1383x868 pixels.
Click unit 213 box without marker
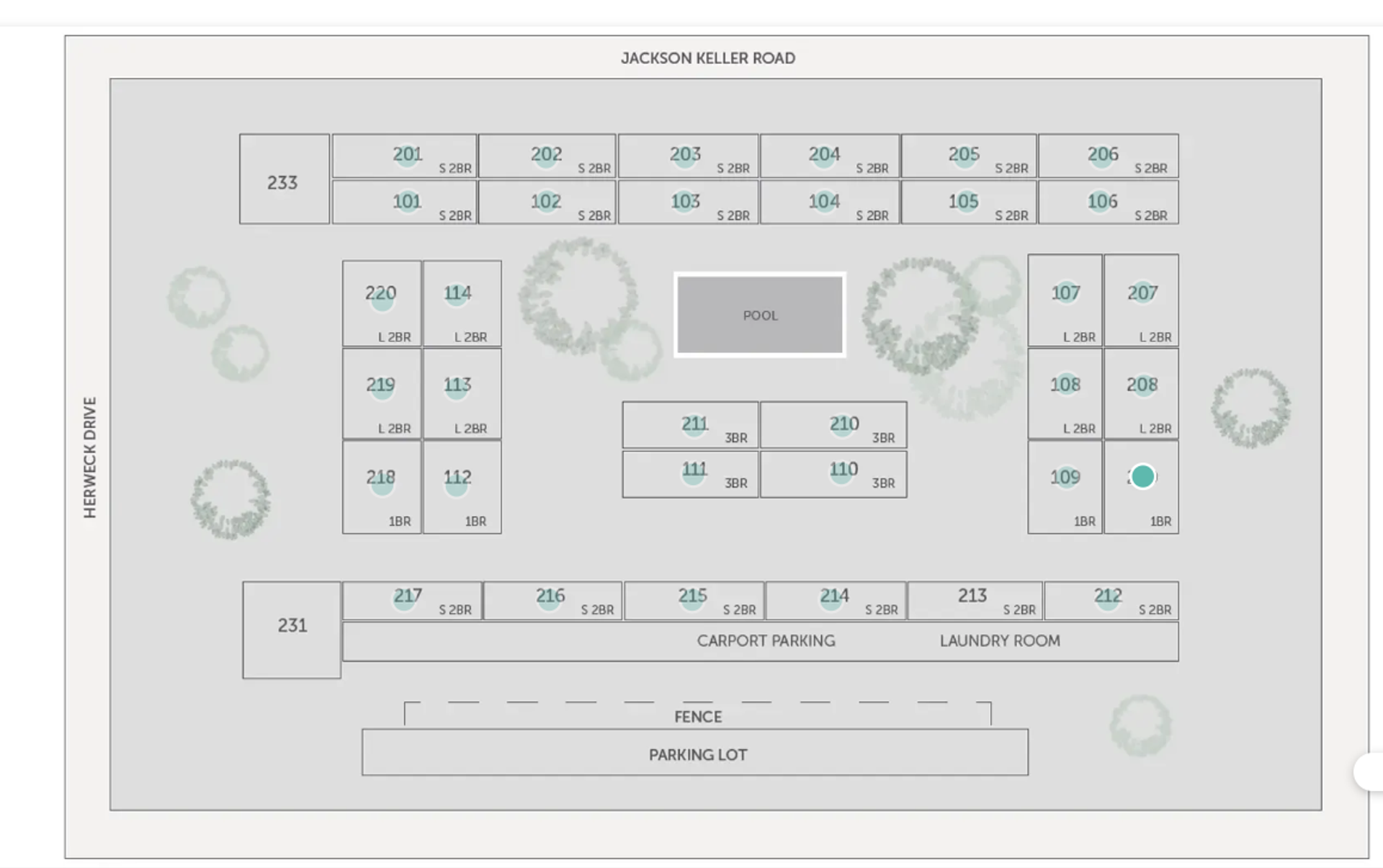click(x=973, y=599)
